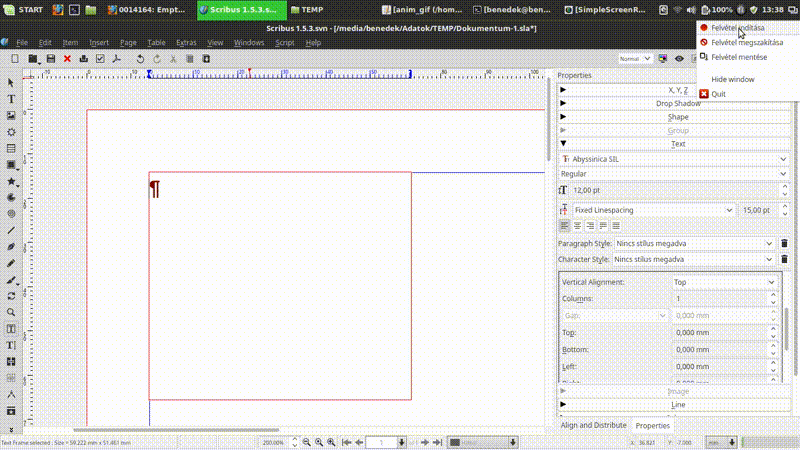Select the Text Frame tool
800x450 pixels.
coord(11,99)
